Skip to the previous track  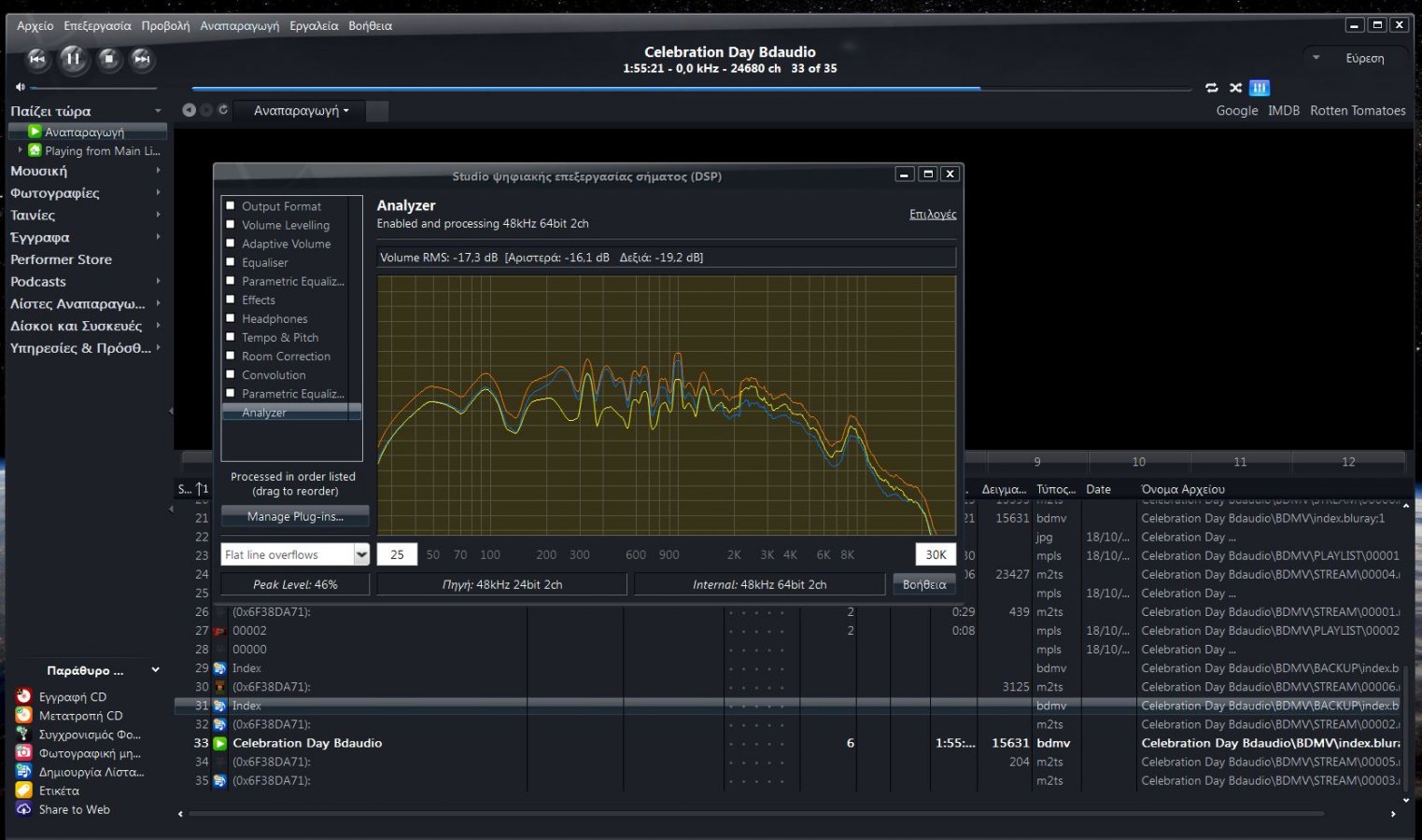coord(37,59)
